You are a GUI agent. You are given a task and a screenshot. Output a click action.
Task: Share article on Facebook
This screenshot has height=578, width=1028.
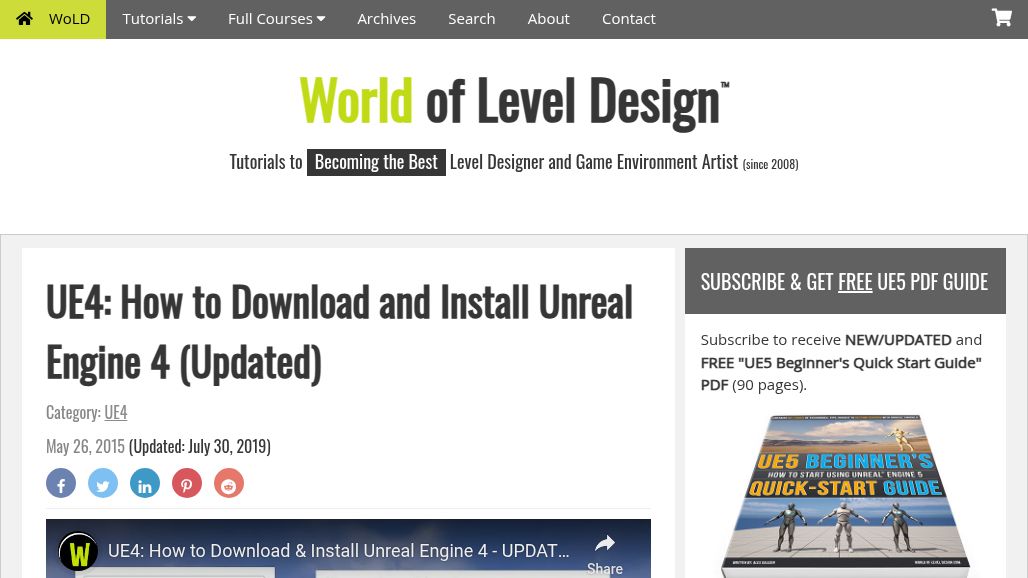click(61, 484)
